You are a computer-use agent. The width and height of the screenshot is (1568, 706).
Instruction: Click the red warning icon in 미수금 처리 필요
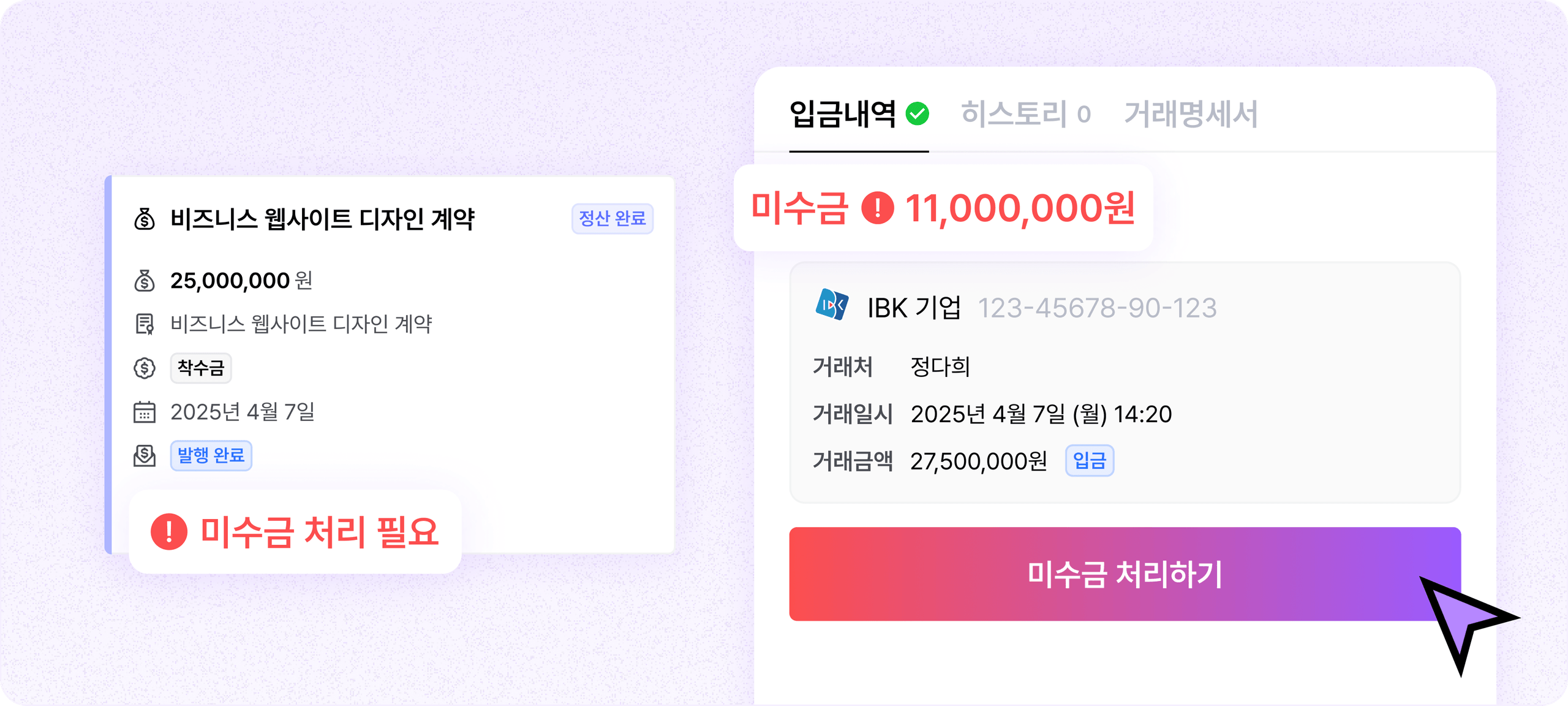(169, 531)
